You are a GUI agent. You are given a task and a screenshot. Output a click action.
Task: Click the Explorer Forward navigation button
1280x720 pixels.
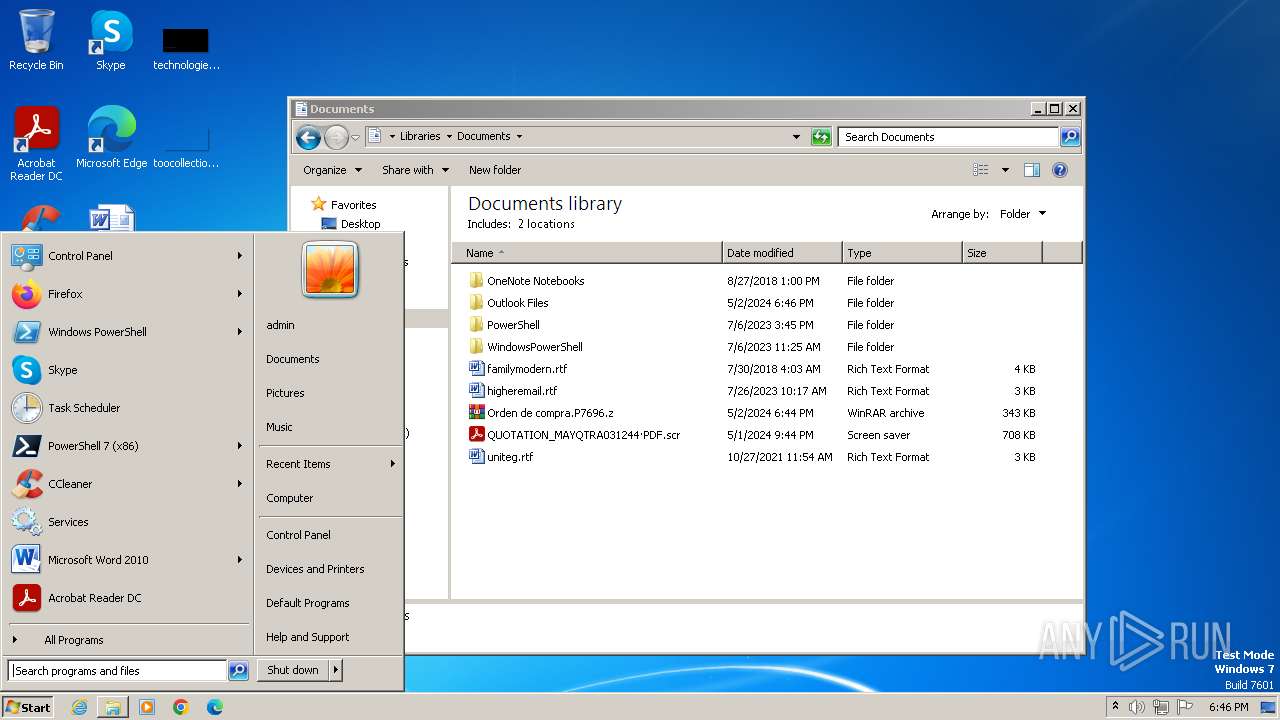(x=337, y=137)
